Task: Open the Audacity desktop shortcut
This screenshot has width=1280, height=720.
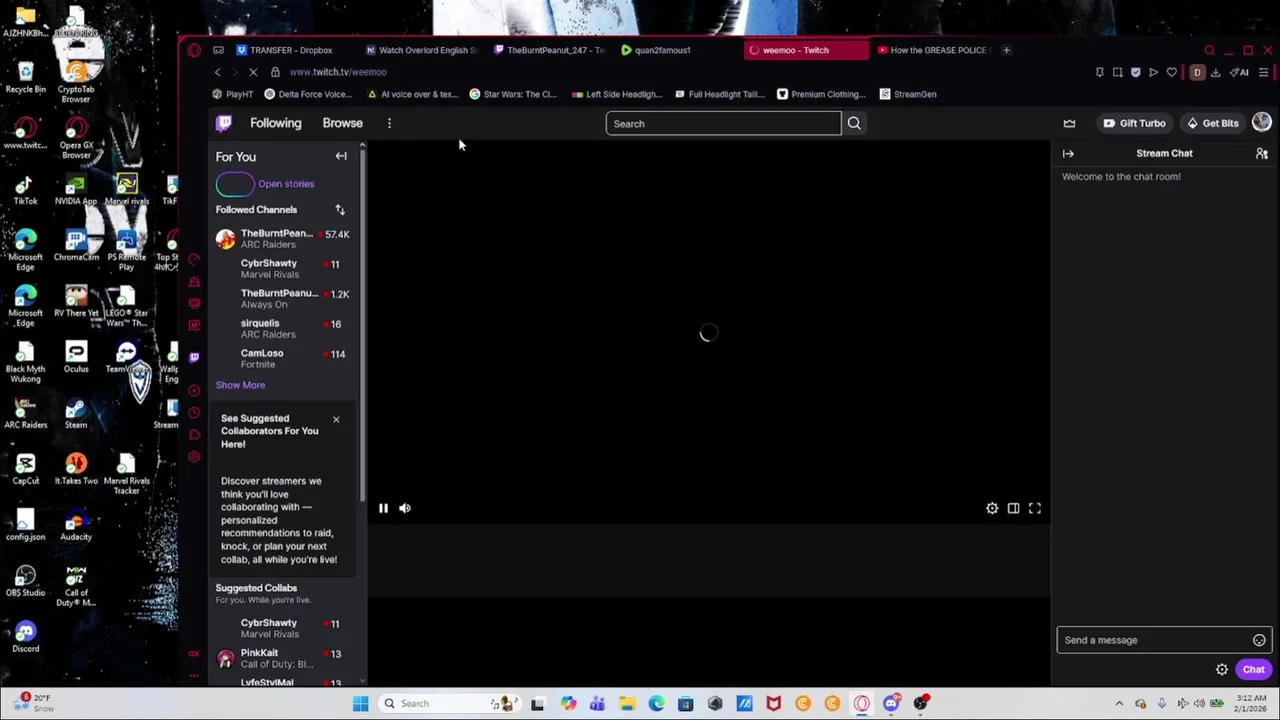Action: [76, 524]
